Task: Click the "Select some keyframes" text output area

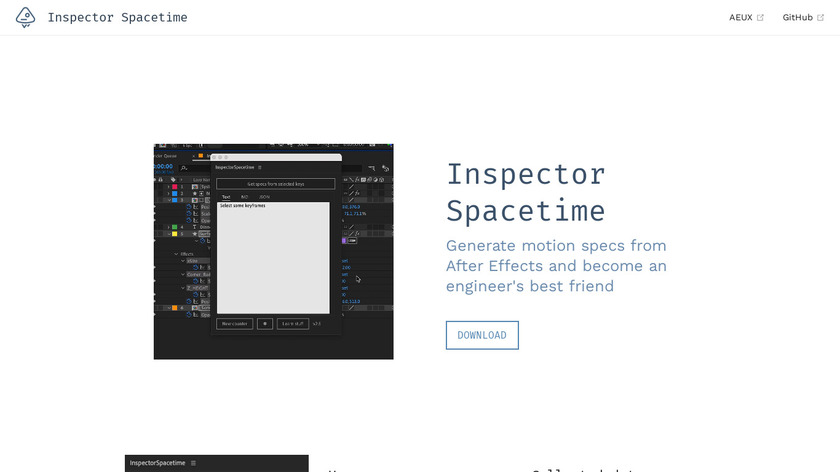Action: click(274, 258)
